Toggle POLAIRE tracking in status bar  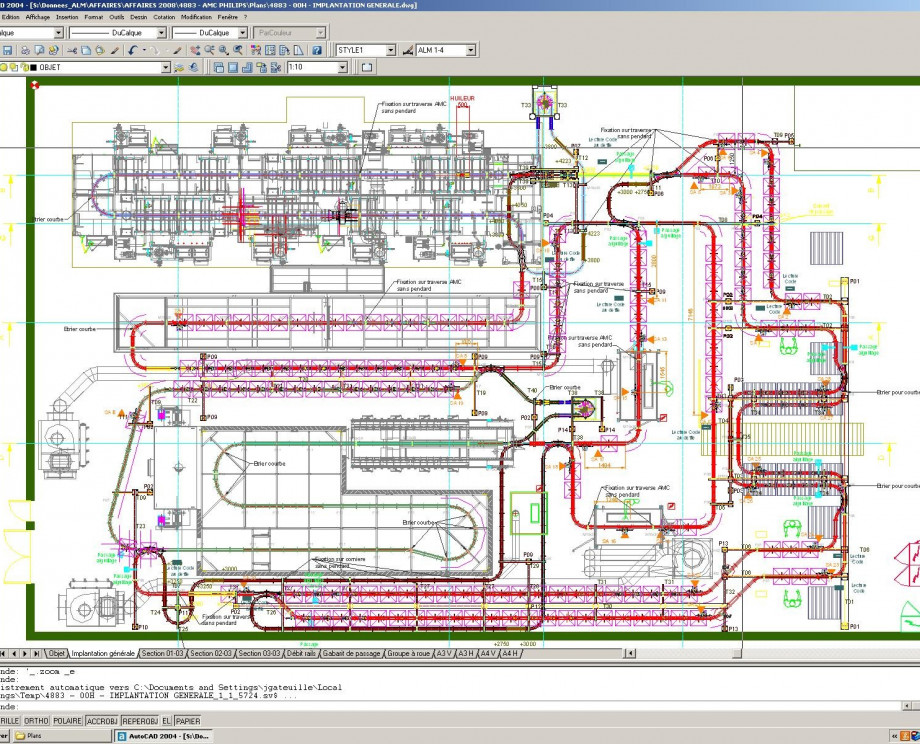(67, 721)
